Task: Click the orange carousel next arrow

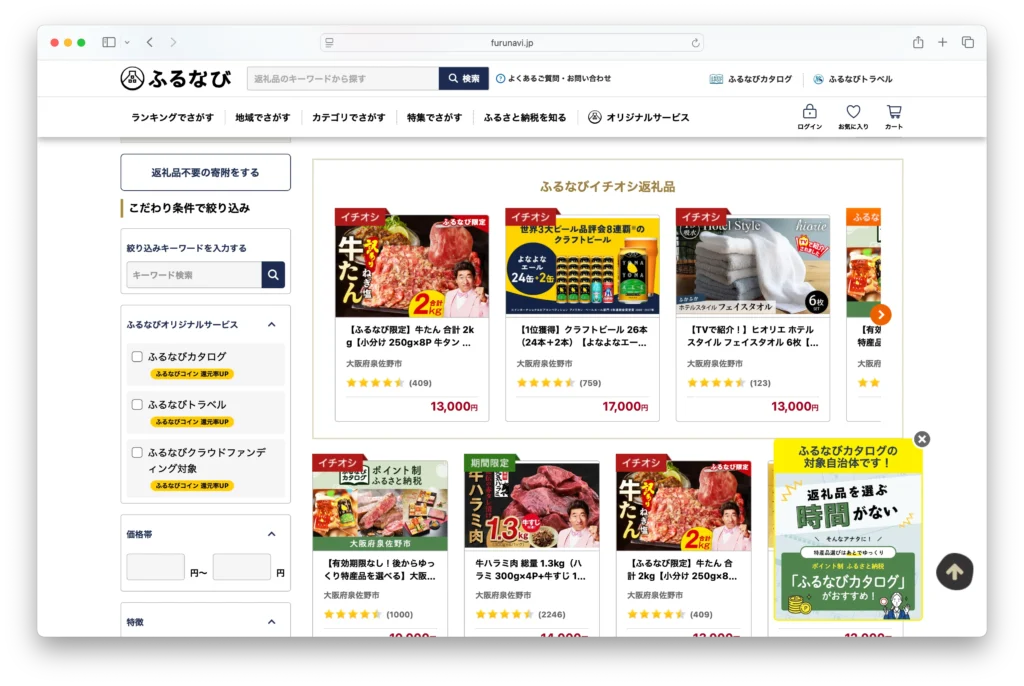Action: pyautogui.click(x=880, y=315)
